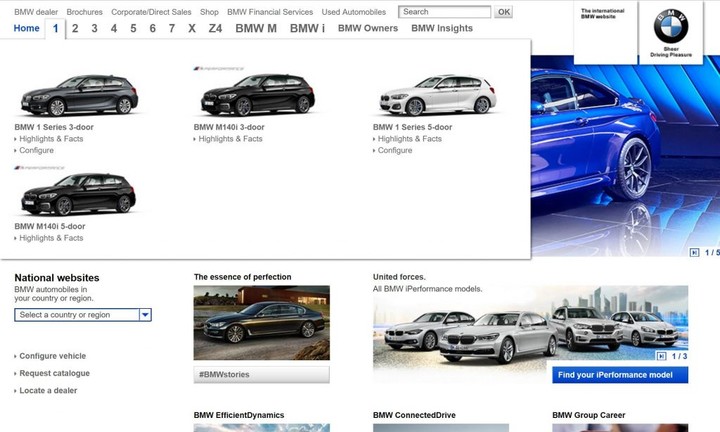The width and height of the screenshot is (720, 432).
Task: Open the 5 Series menu
Action: [133, 28]
